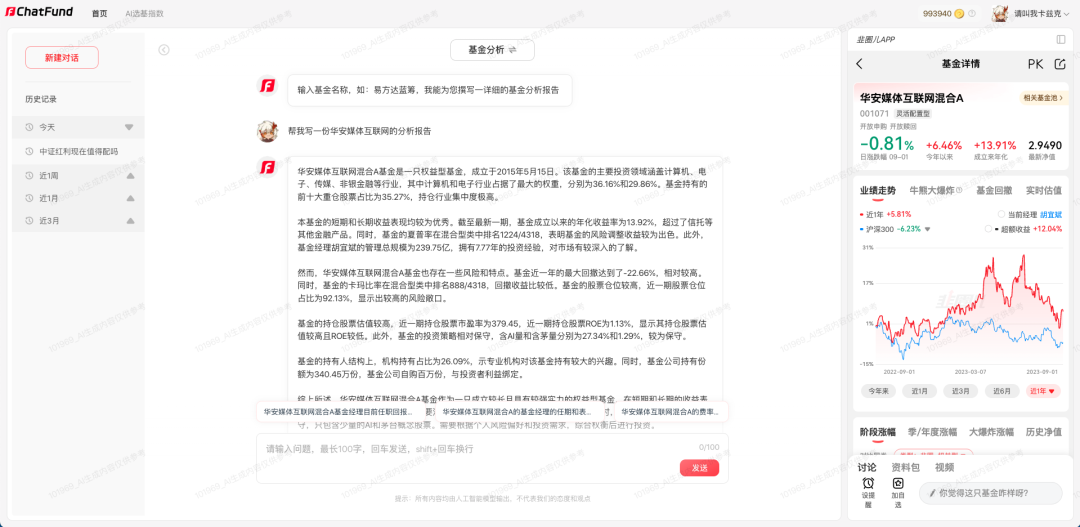Switch to the 季/年度涨幅 tab
This screenshot has width=1080, height=527.
coord(933,433)
